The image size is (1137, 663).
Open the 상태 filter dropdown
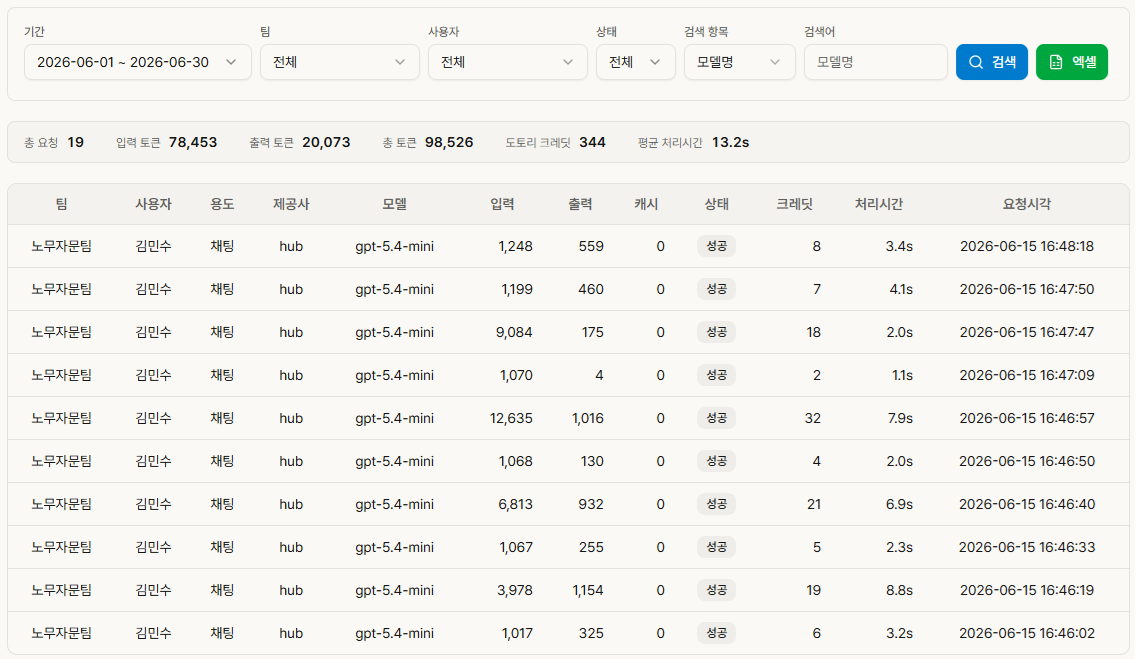point(636,62)
